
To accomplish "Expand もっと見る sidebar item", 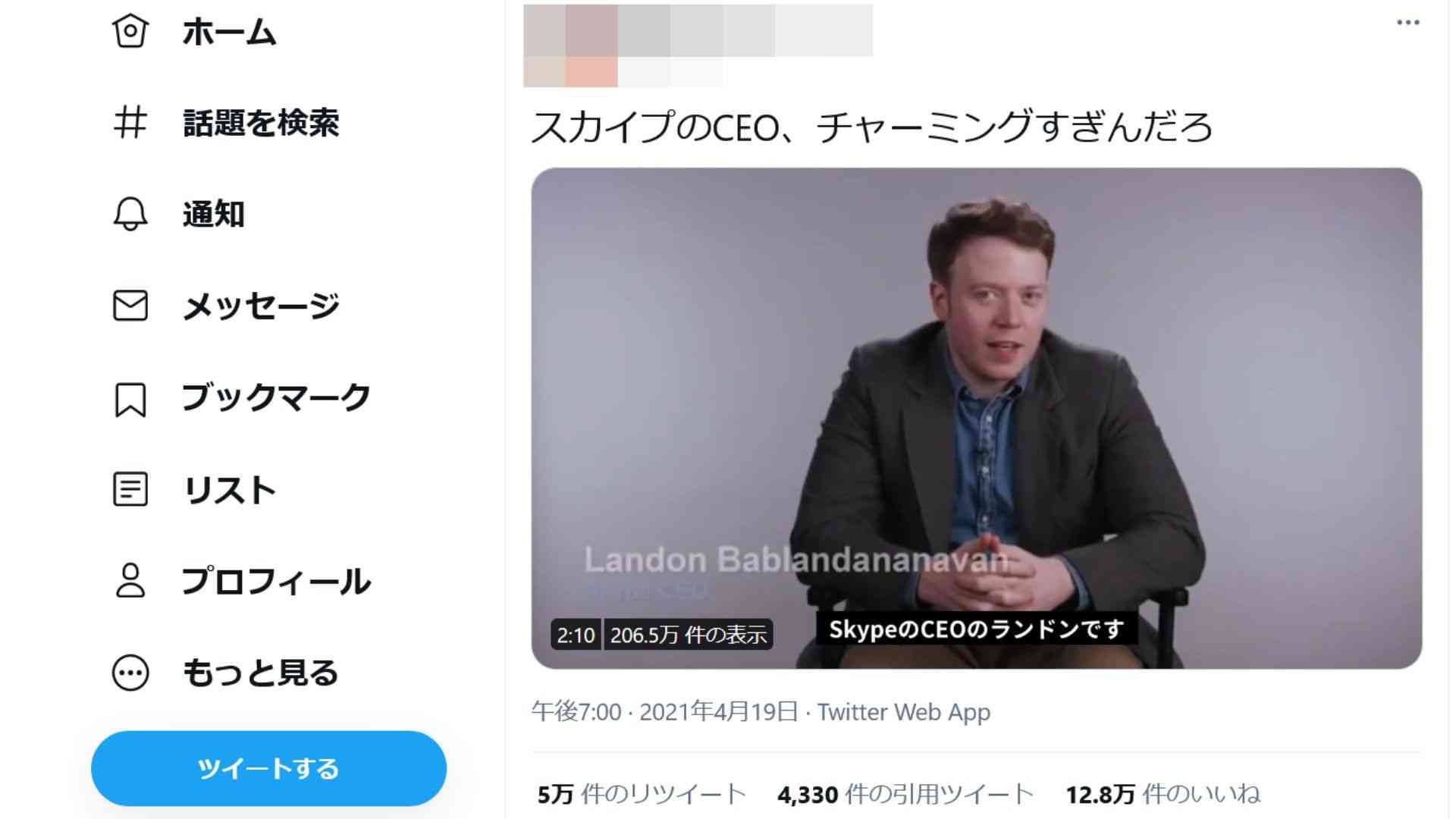I will click(260, 673).
